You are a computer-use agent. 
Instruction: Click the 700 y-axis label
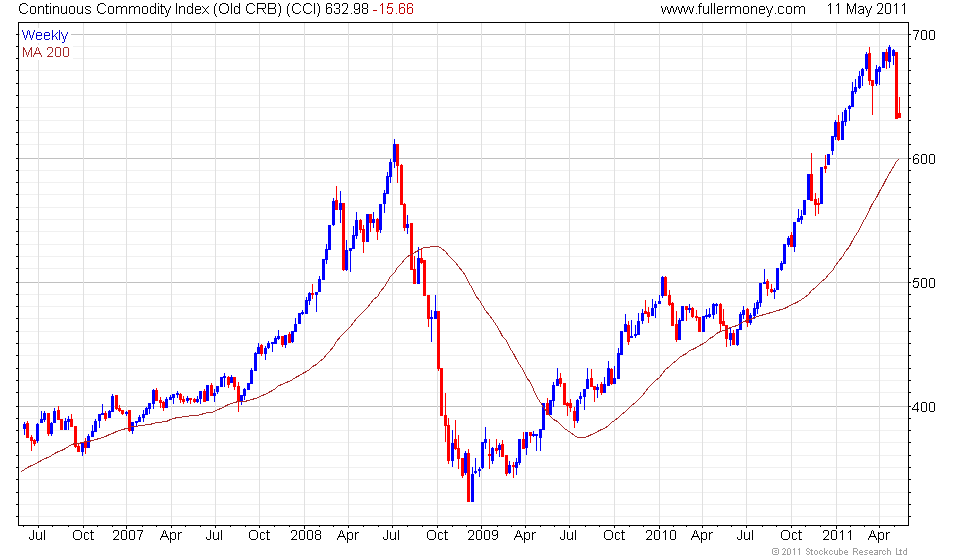[x=924, y=35]
